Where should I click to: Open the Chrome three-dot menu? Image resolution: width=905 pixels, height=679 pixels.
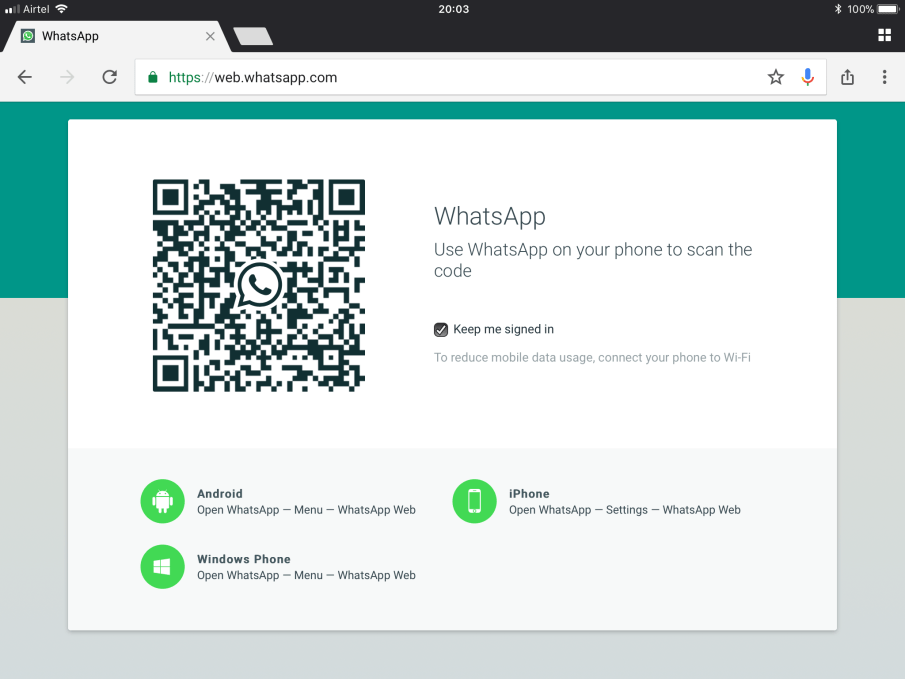884,77
